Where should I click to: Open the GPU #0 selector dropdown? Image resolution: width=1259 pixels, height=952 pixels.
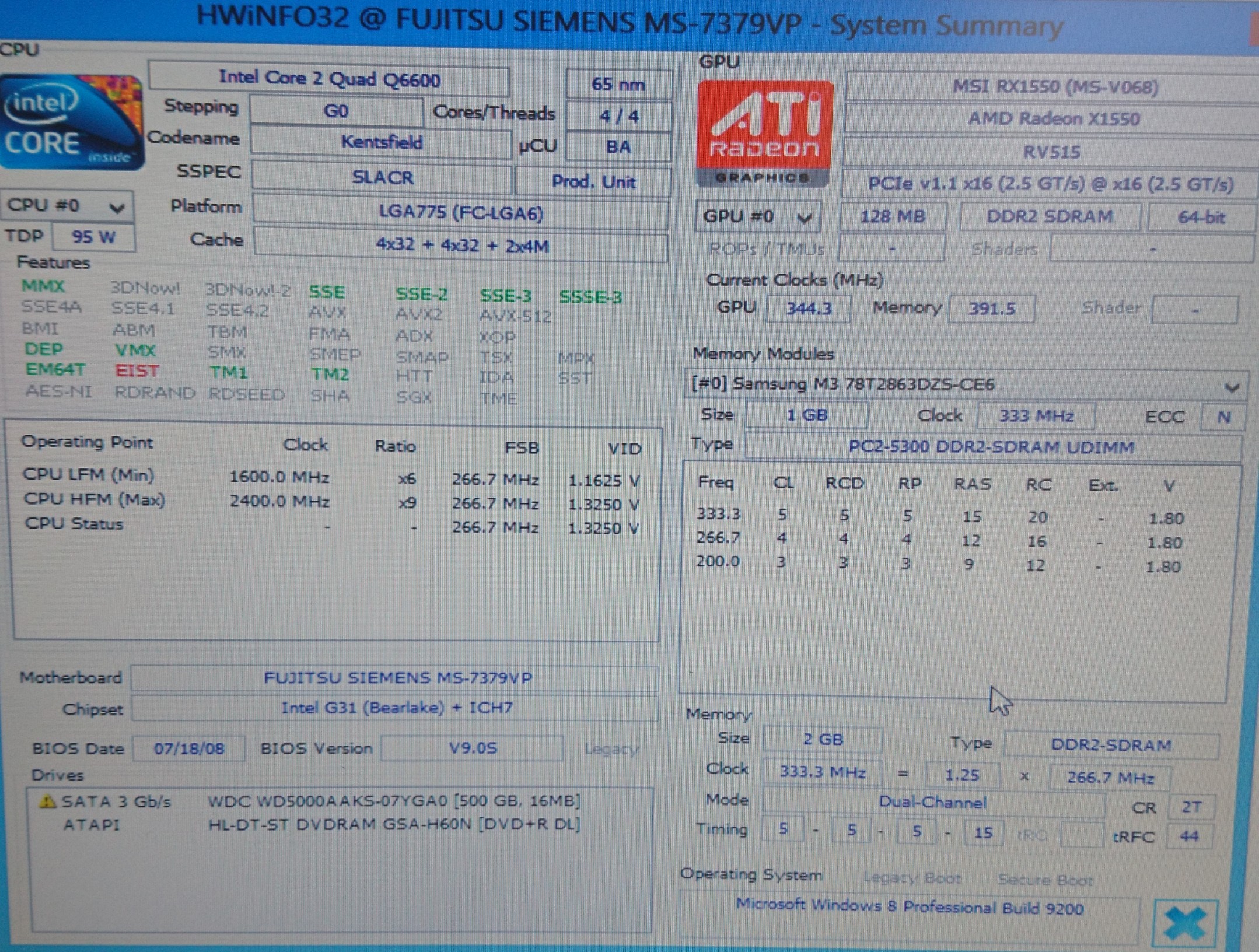pos(758,217)
